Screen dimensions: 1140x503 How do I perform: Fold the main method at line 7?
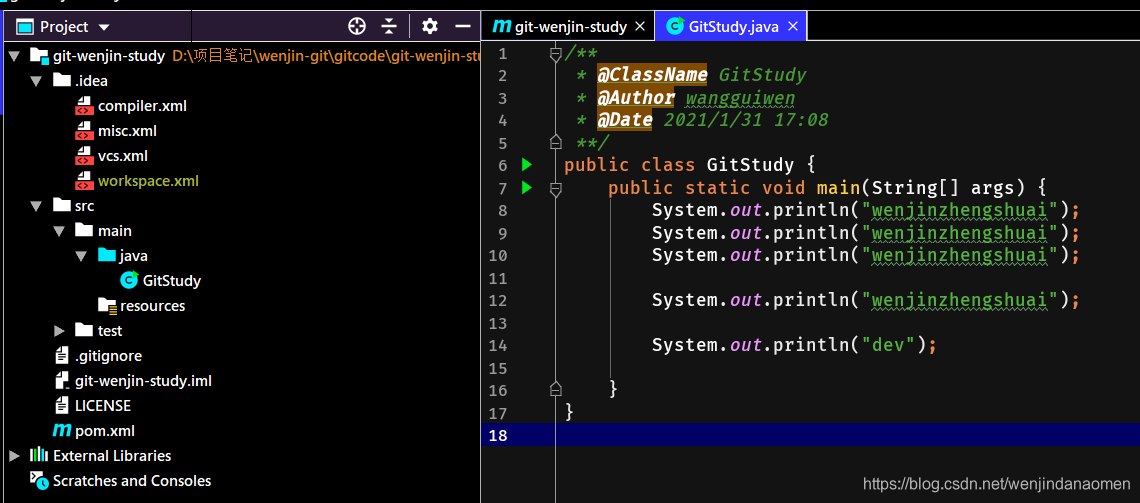point(555,189)
